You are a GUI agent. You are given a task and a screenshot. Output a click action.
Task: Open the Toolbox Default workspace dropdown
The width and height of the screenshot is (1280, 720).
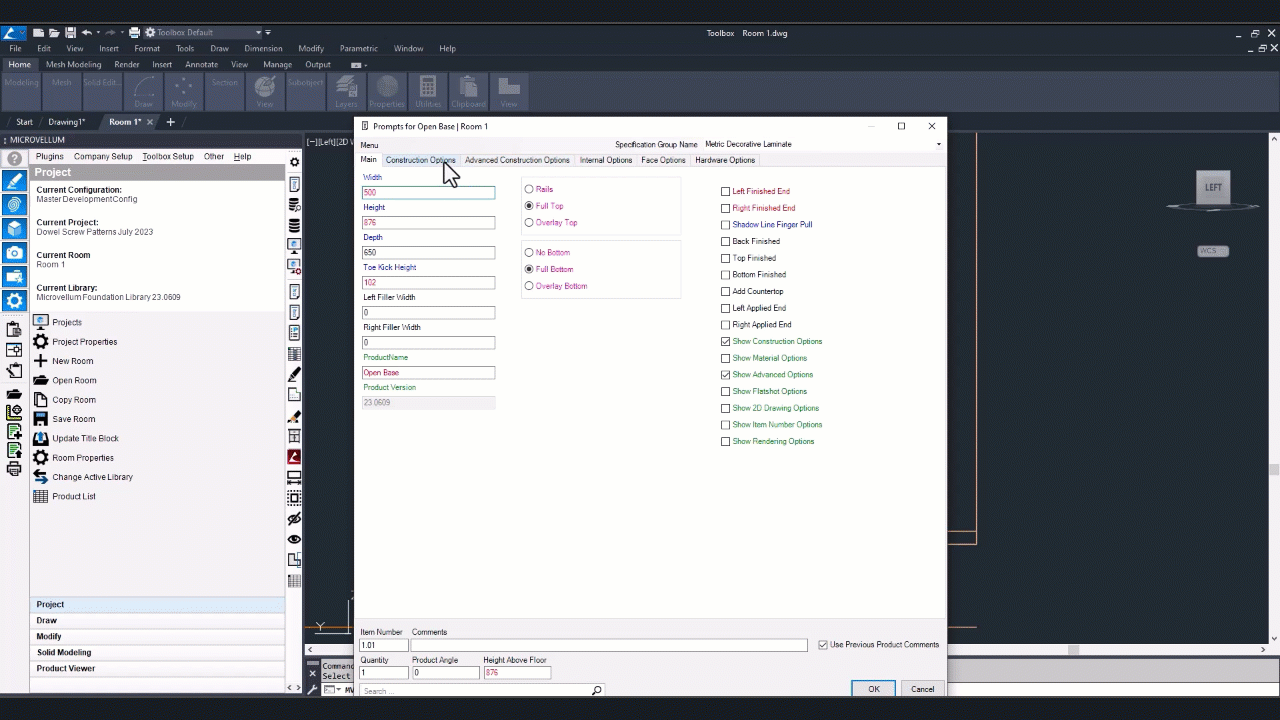(258, 33)
